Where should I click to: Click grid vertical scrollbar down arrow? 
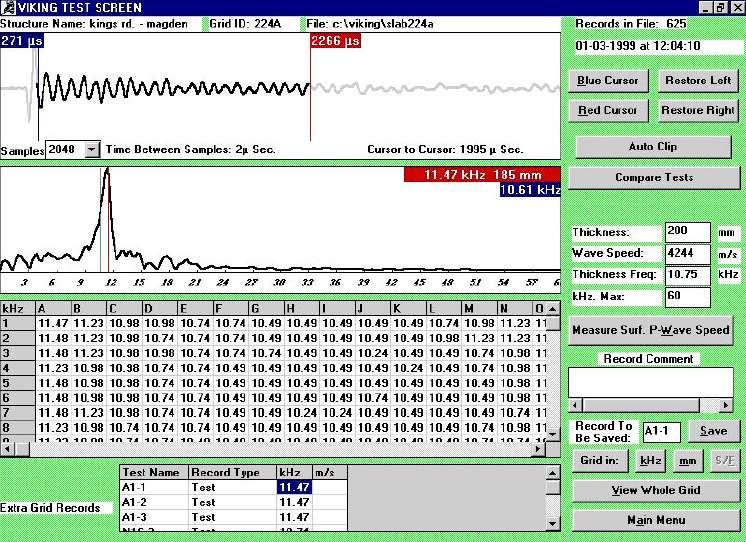tap(553, 434)
